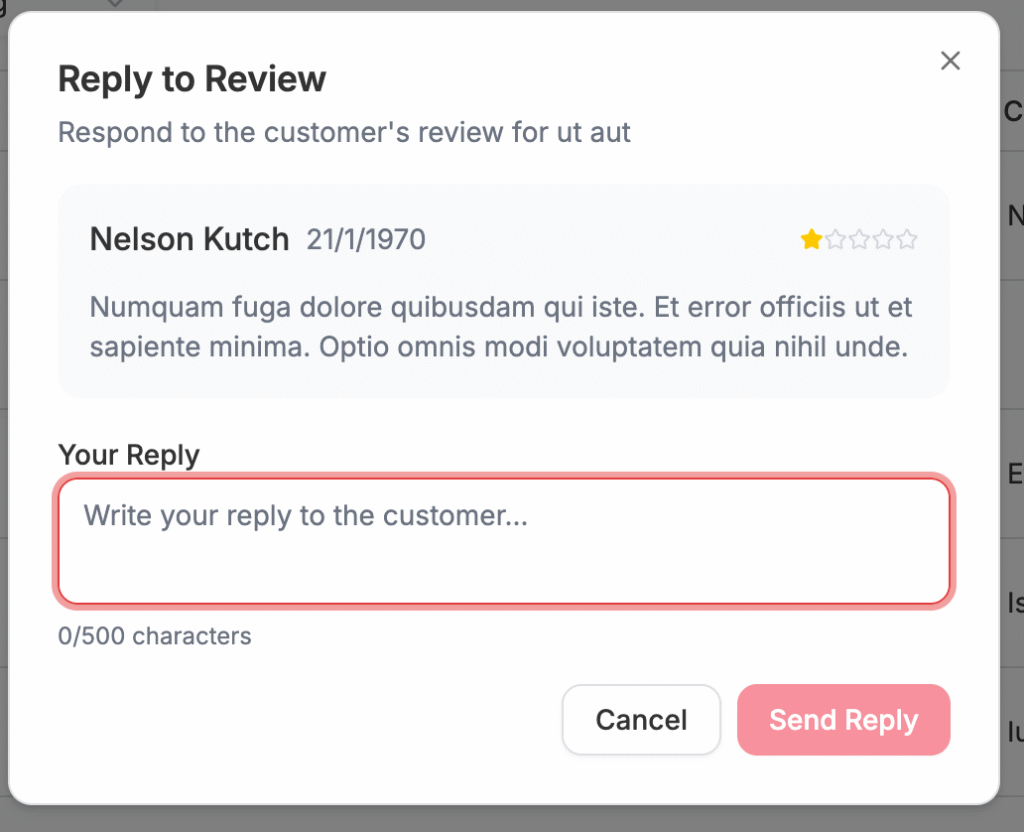Click the 0/500 characters counter
The height and width of the screenshot is (832, 1024).
tap(155, 636)
